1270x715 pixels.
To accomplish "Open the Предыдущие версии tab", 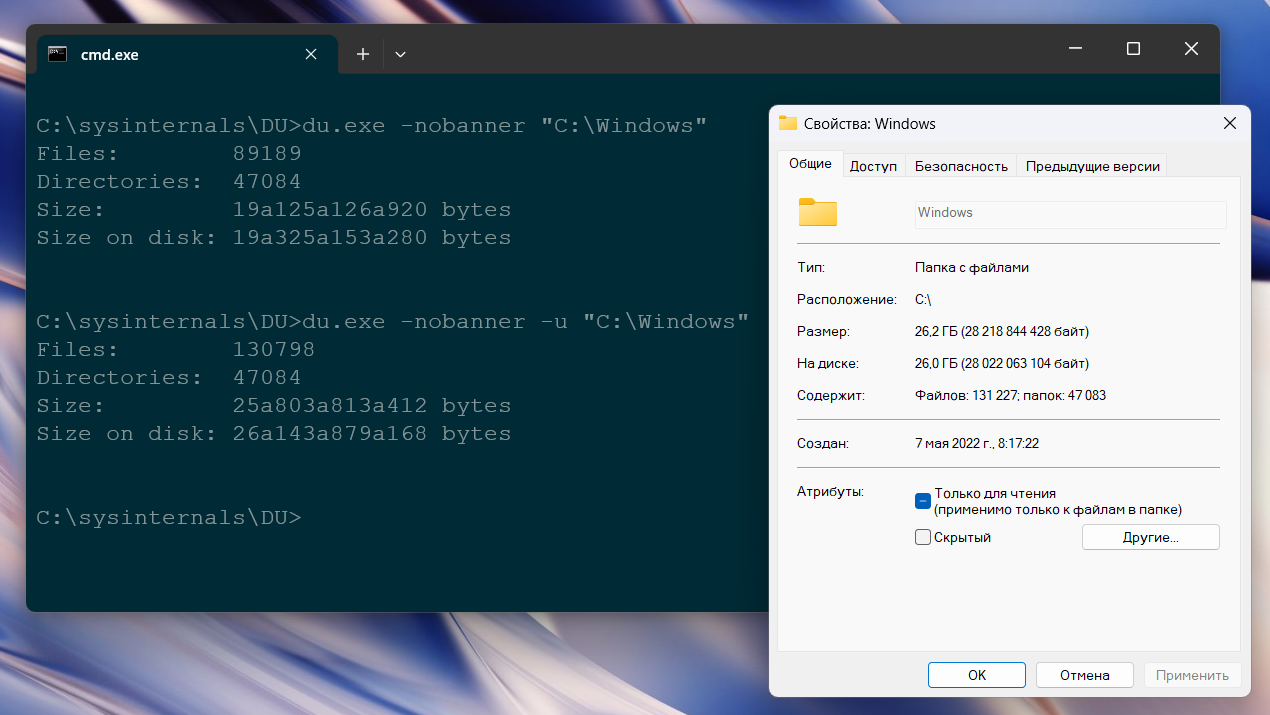I will 1092,166.
